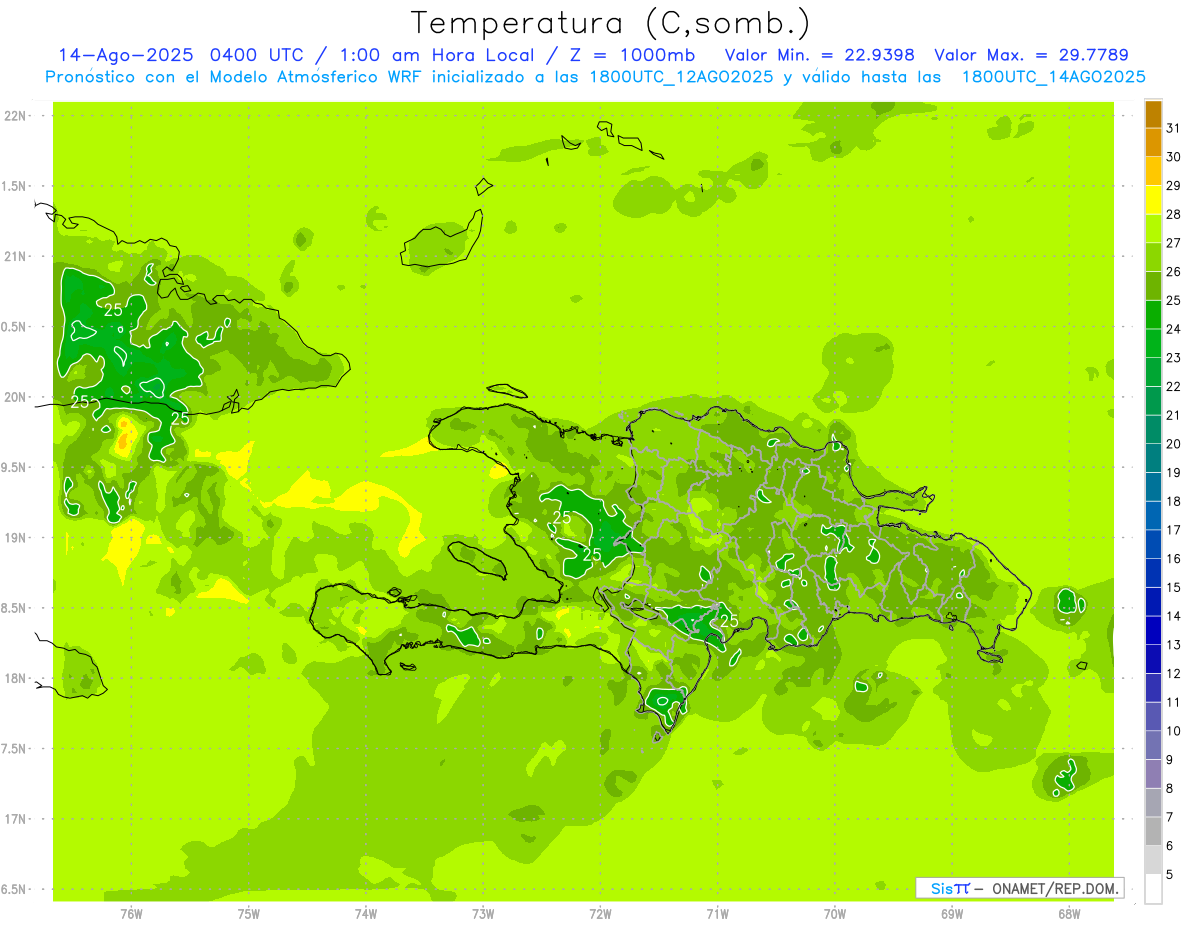Click colorbar segment between 28 and 29
1200x927 pixels.
[1154, 200]
